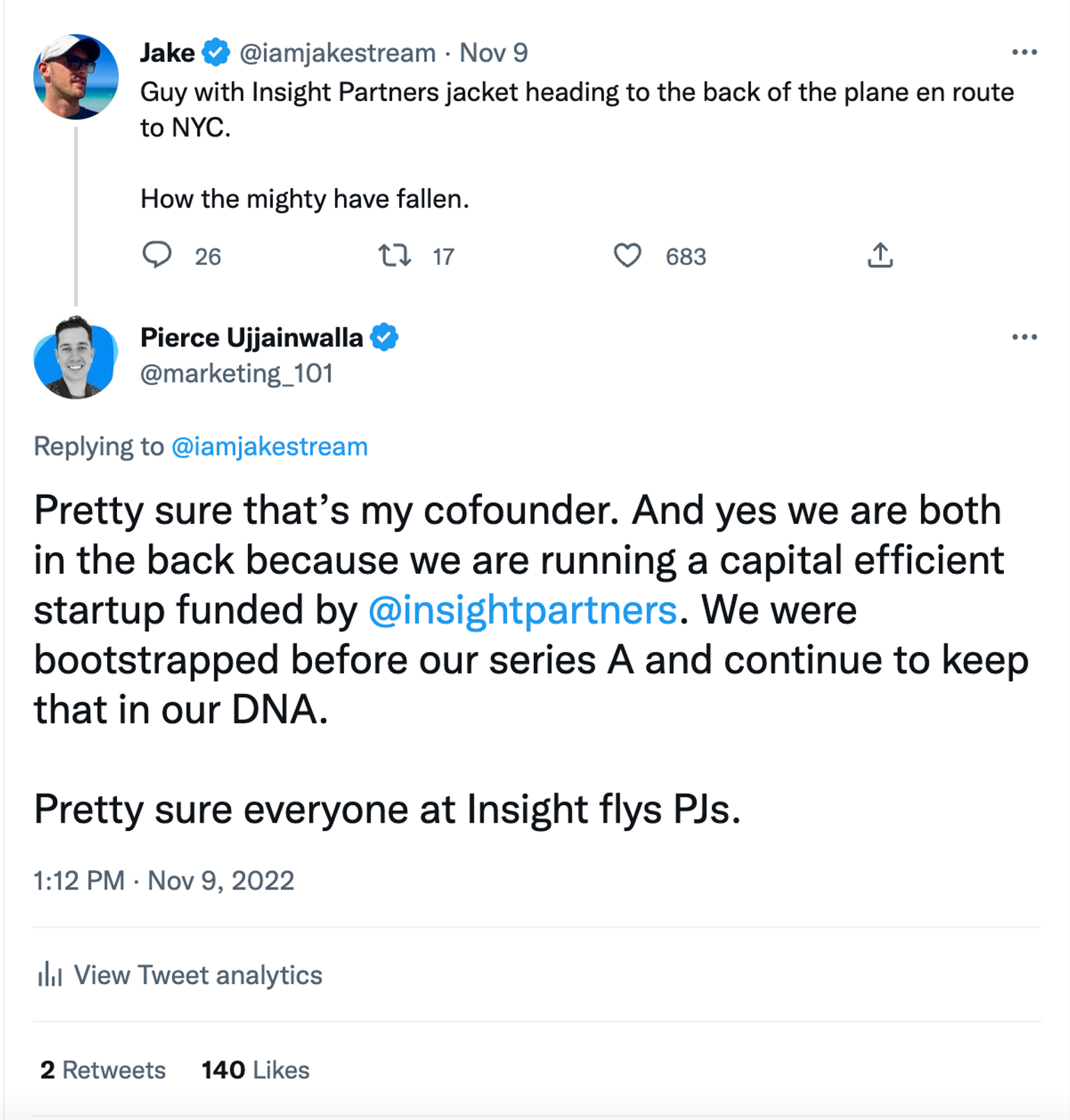Click the reply icon on Jake's tweet

157,255
